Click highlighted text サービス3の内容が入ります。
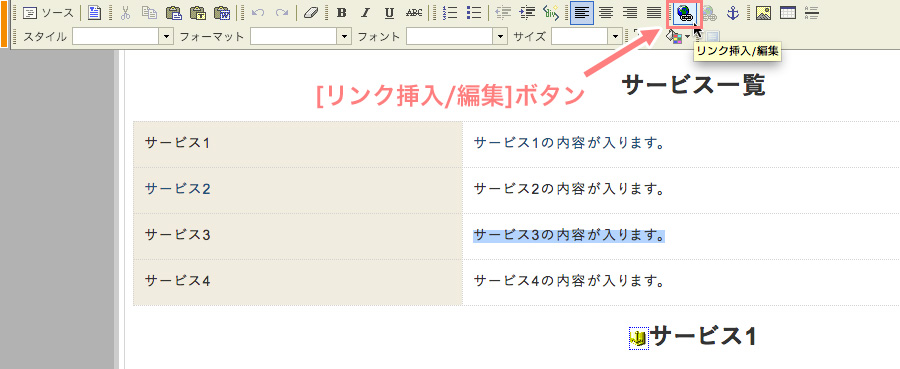 (569, 235)
